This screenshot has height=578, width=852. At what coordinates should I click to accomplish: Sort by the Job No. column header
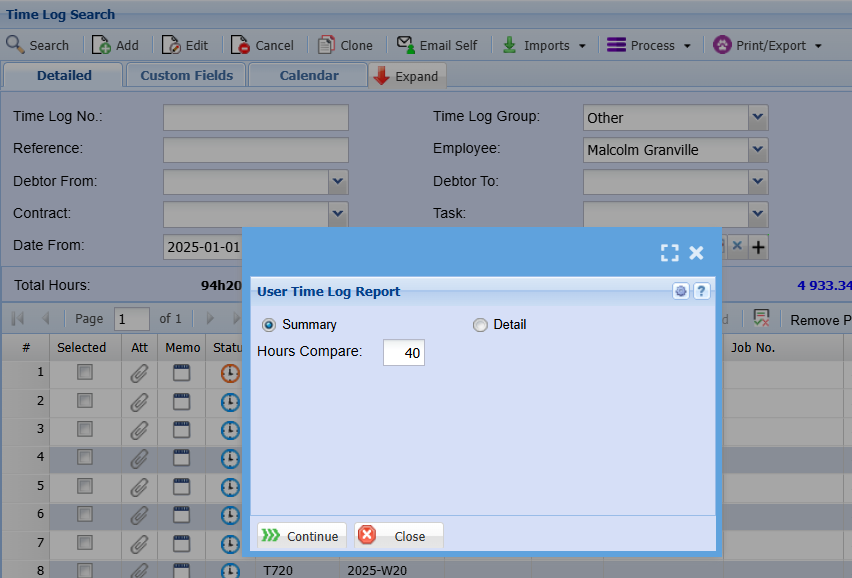point(783,348)
